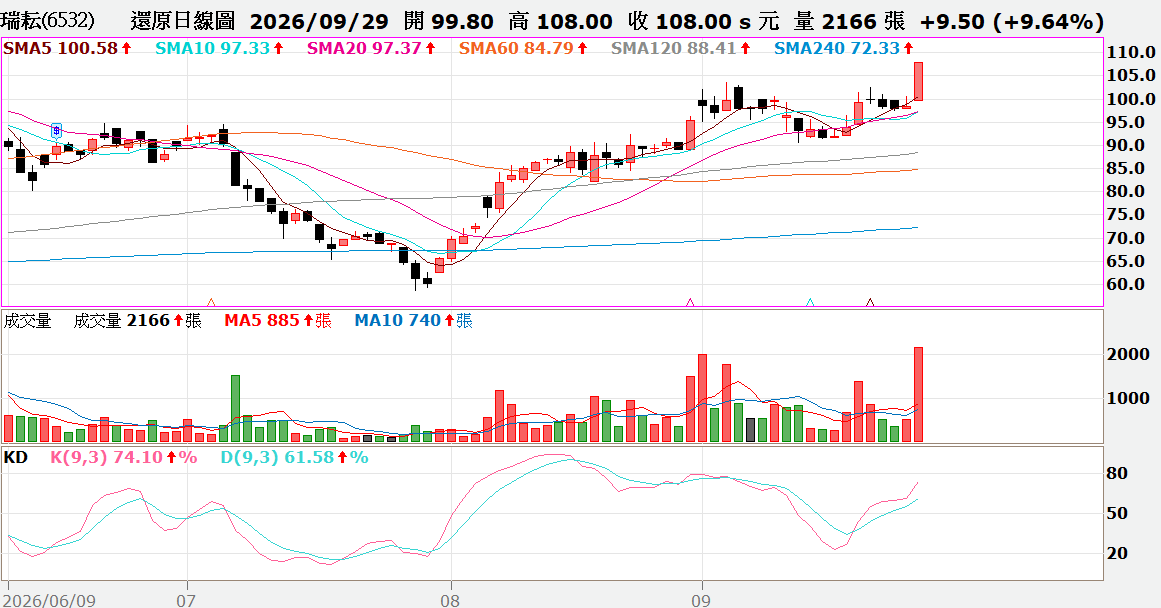Click the 2026/06/09 start date label

click(51, 599)
